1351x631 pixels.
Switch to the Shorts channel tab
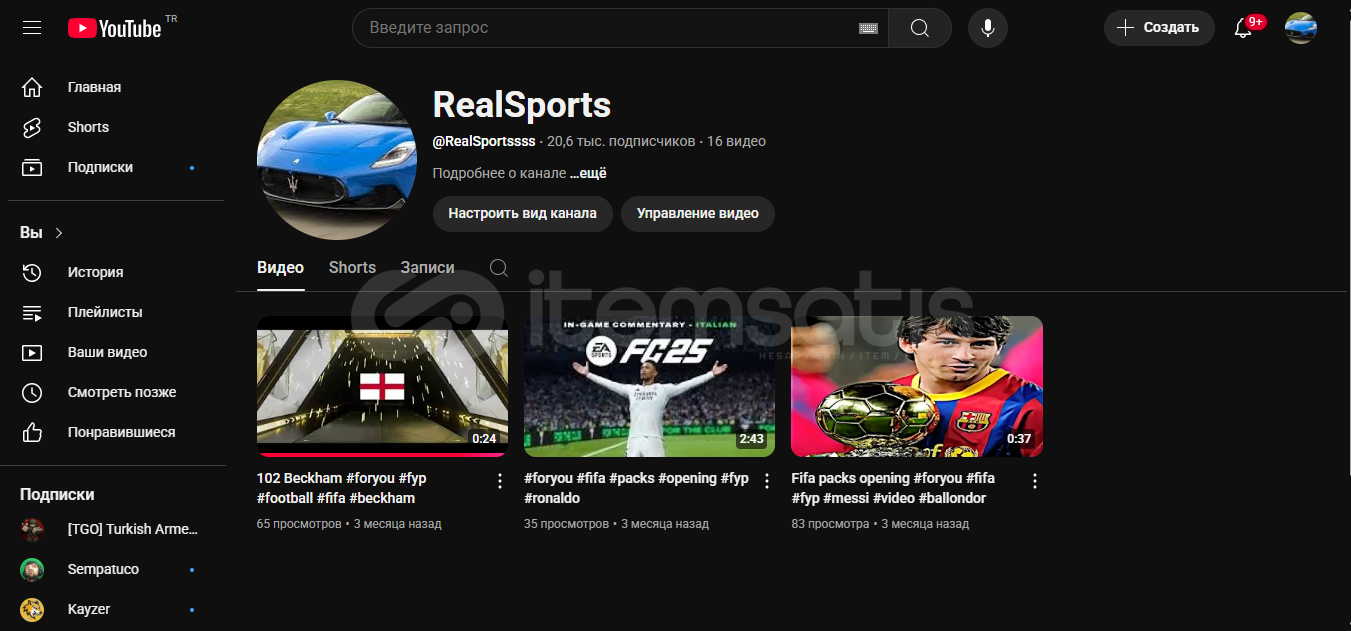click(352, 268)
